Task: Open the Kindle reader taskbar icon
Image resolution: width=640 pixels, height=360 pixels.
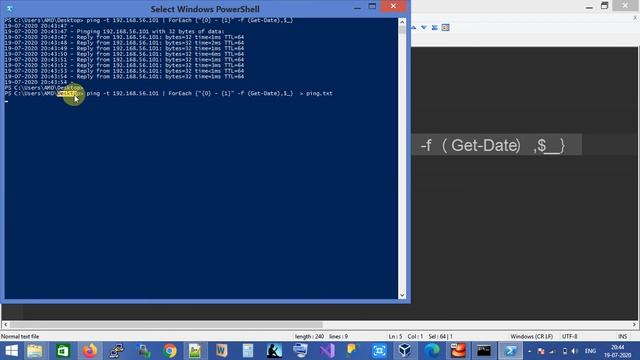Action: [x=274, y=351]
